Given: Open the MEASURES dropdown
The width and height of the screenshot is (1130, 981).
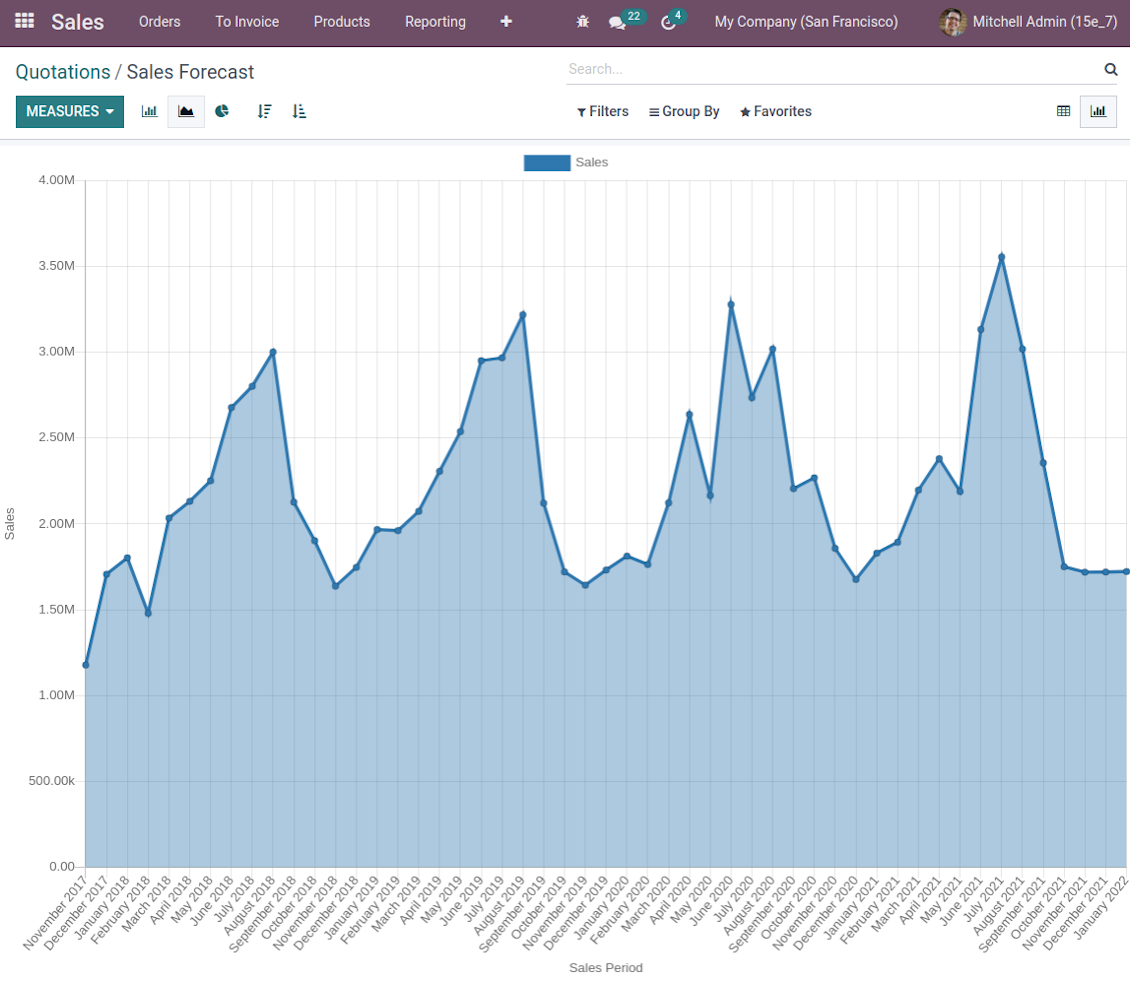Looking at the screenshot, I should coord(70,111).
